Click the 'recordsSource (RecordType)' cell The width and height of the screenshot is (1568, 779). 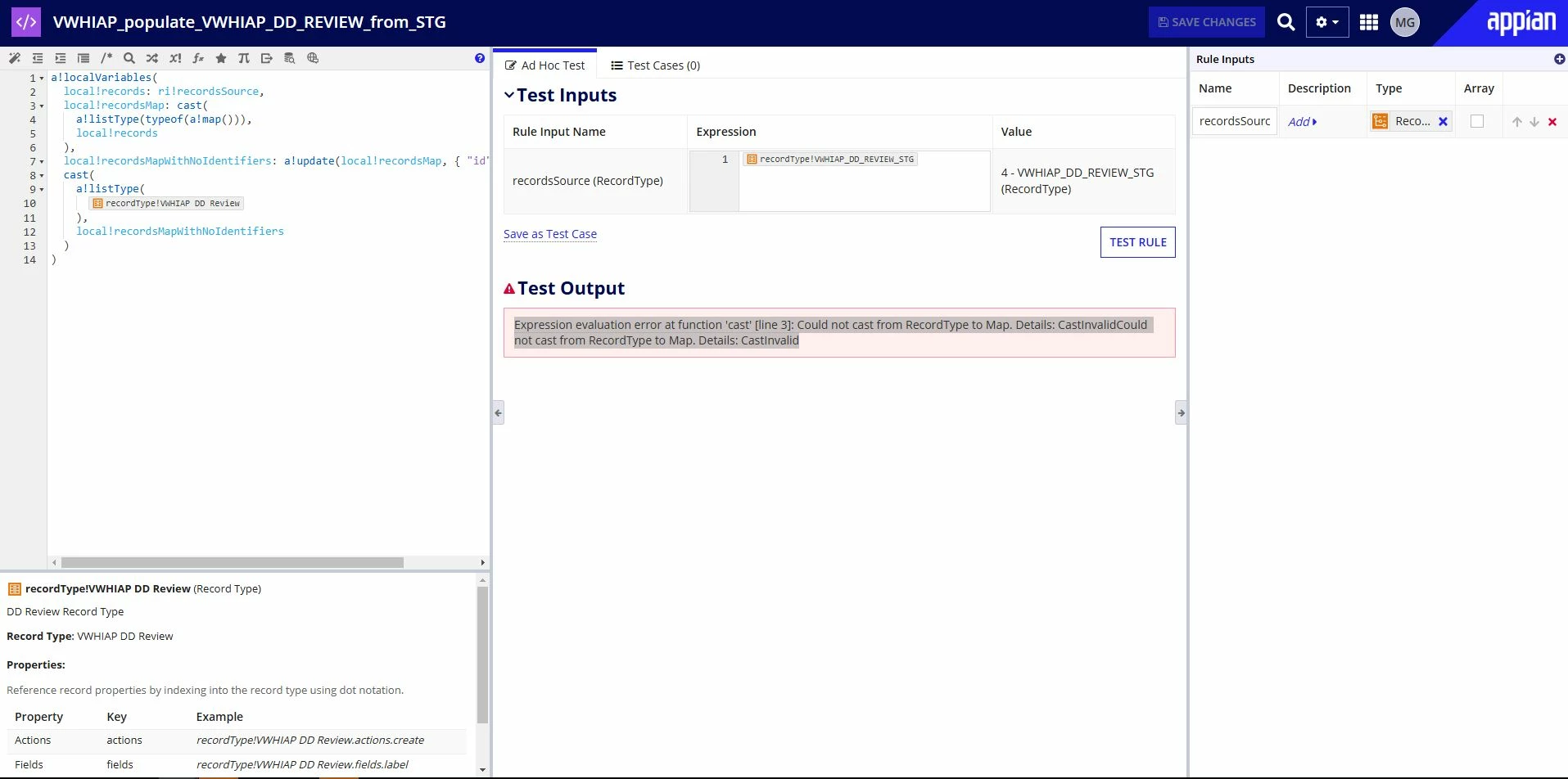pyautogui.click(x=588, y=181)
